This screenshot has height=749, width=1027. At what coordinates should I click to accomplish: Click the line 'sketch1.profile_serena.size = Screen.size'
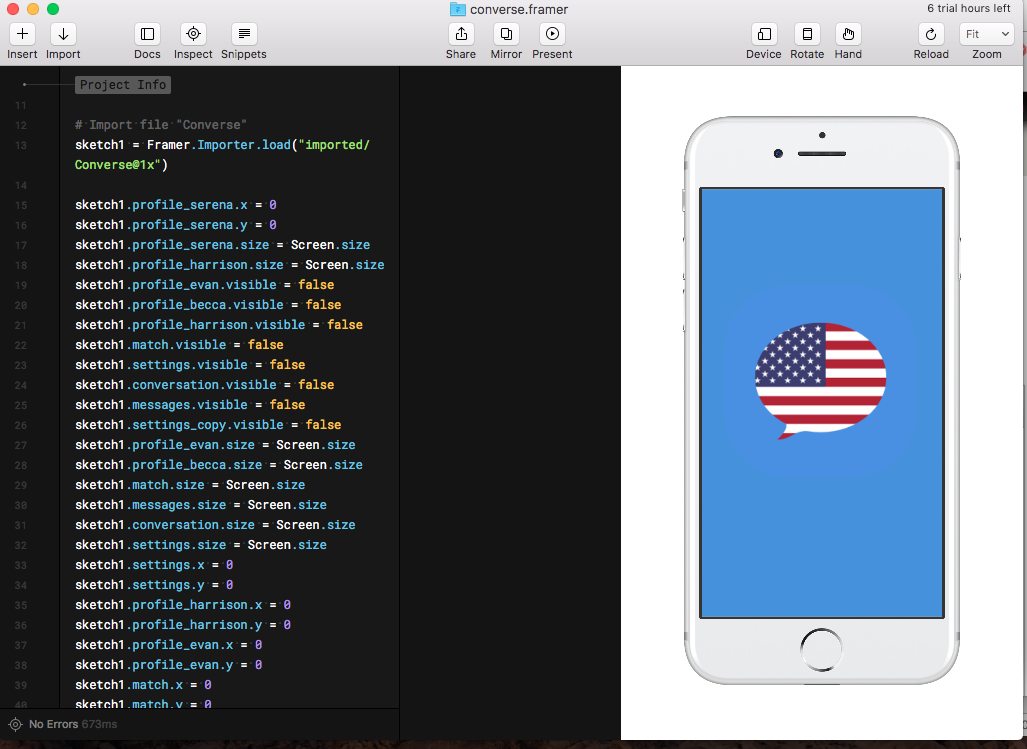click(223, 245)
